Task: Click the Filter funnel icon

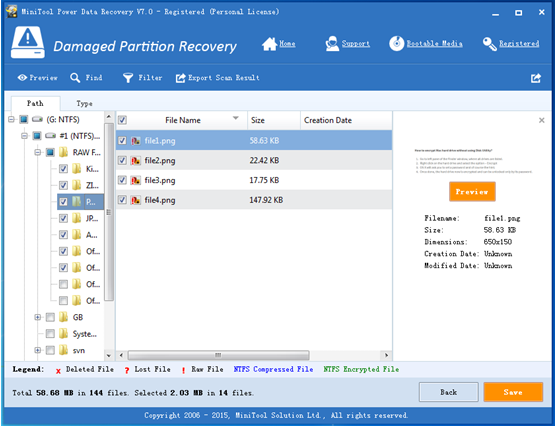Action: click(128, 78)
